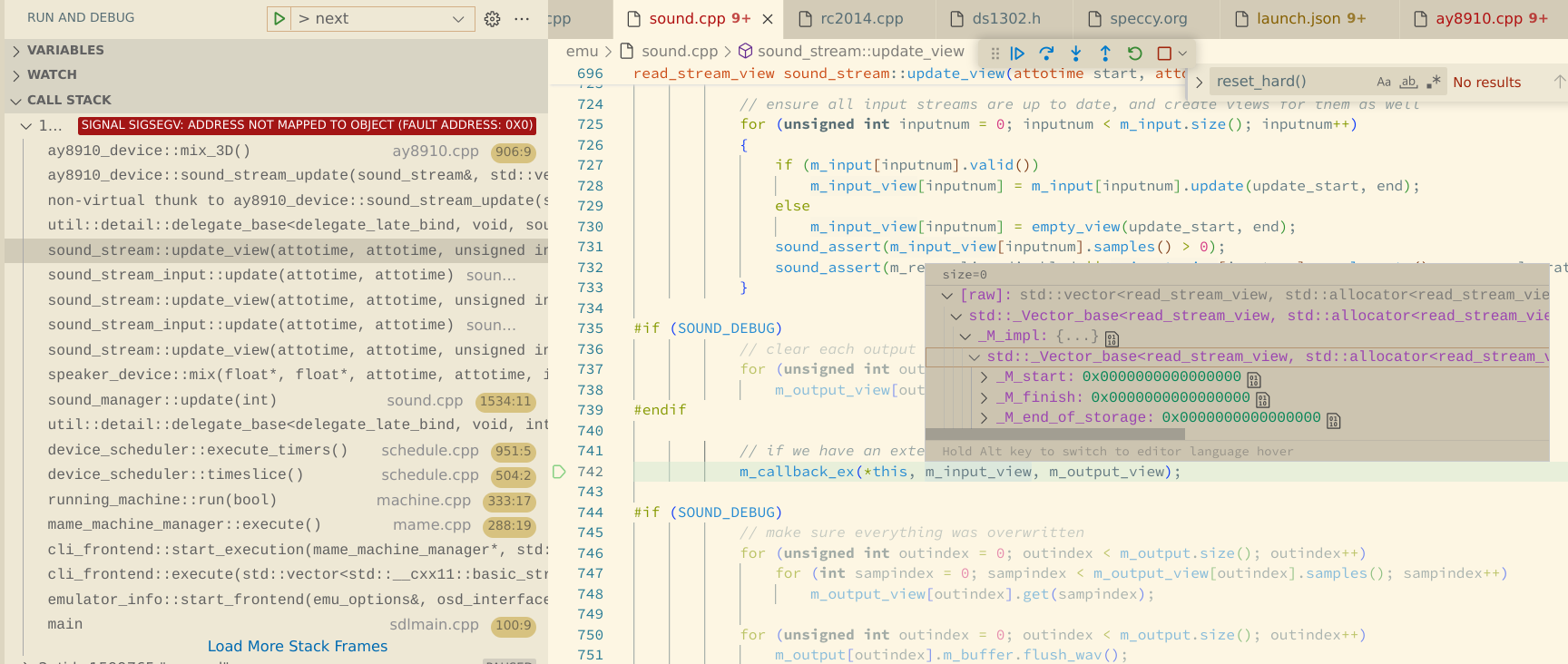Image resolution: width=1568 pixels, height=664 pixels.
Task: Enable regex search in find widget
Action: coord(1434,82)
